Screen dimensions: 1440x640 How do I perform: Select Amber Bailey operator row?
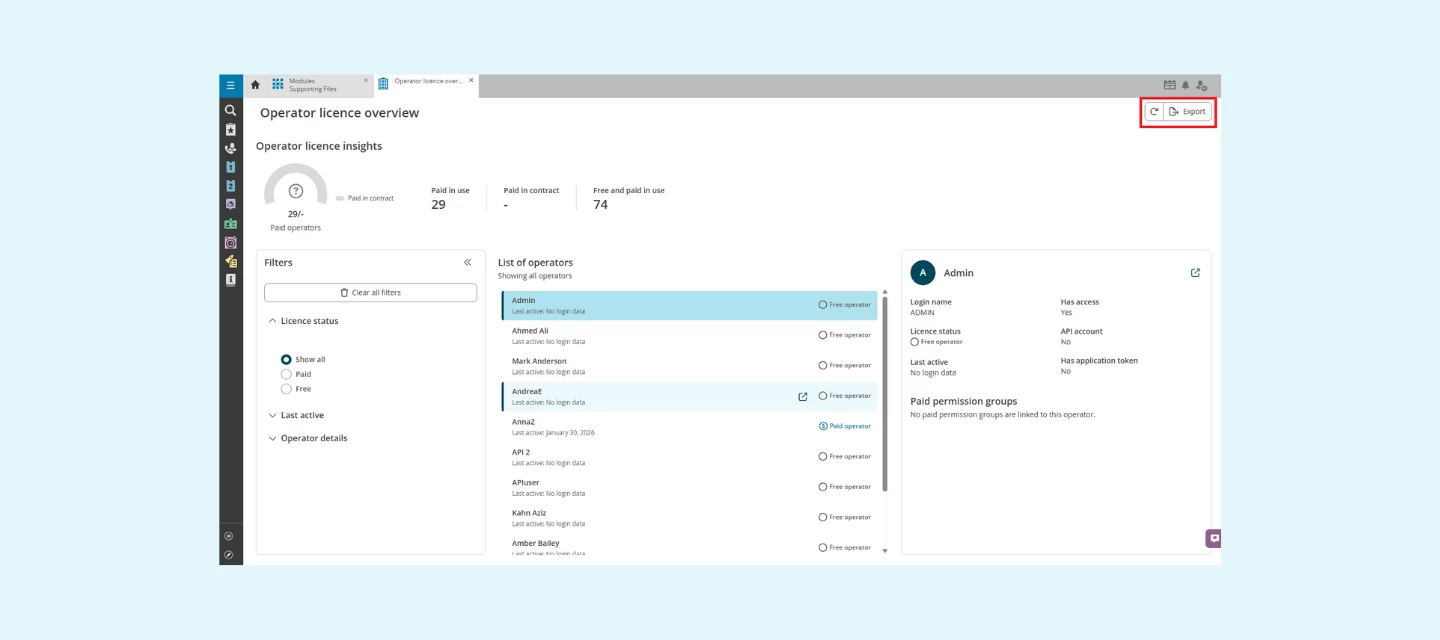click(x=689, y=546)
